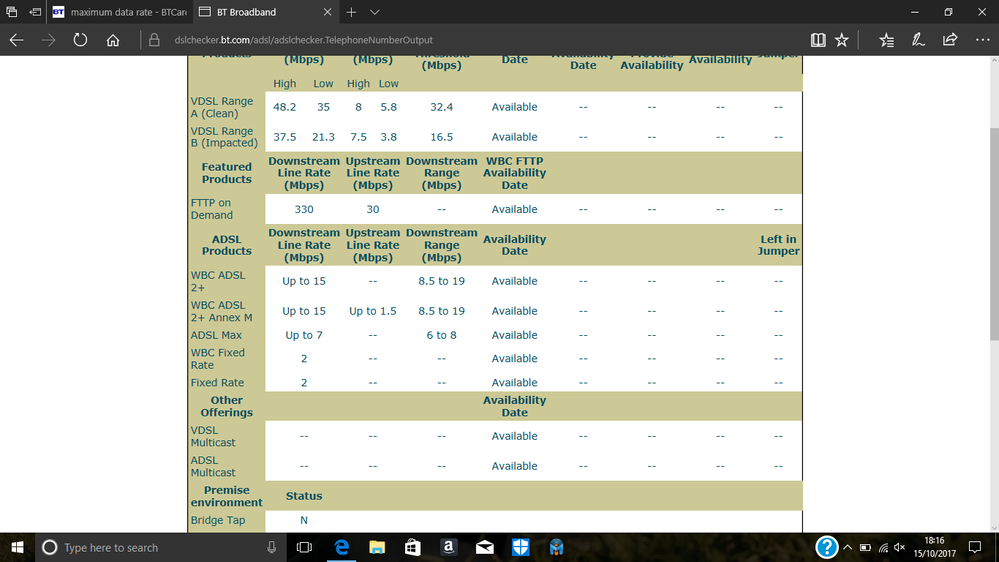Select VDSL Multicast row label
999x562 pixels.
tap(213, 436)
